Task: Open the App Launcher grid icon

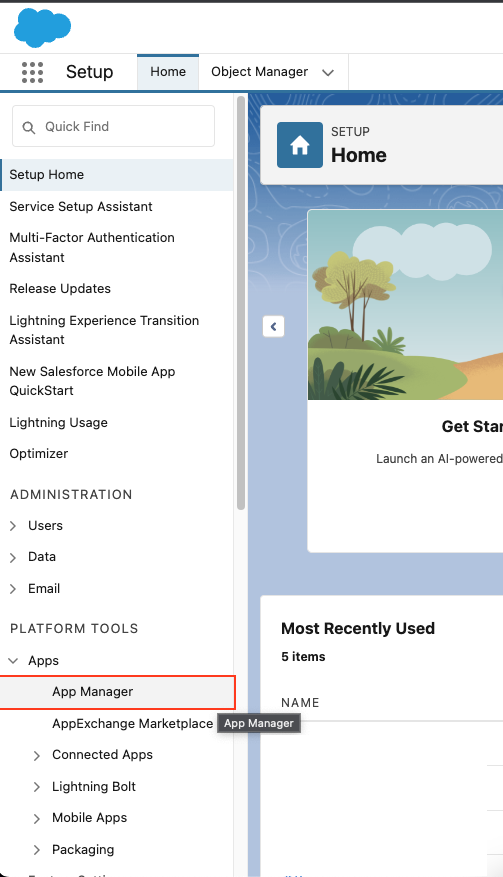Action: coord(32,72)
